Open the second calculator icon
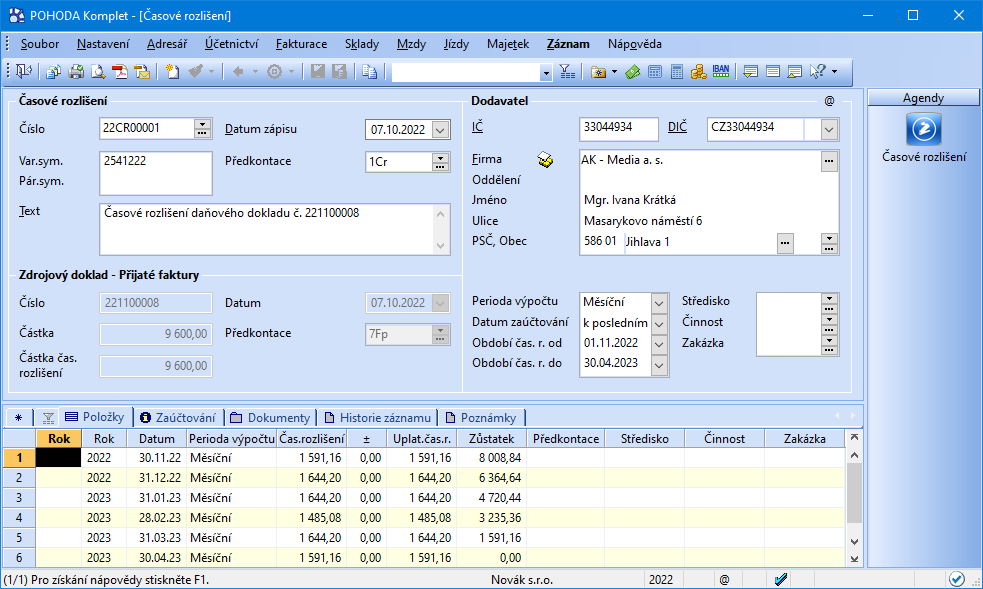The height and width of the screenshot is (589, 983). point(676,72)
